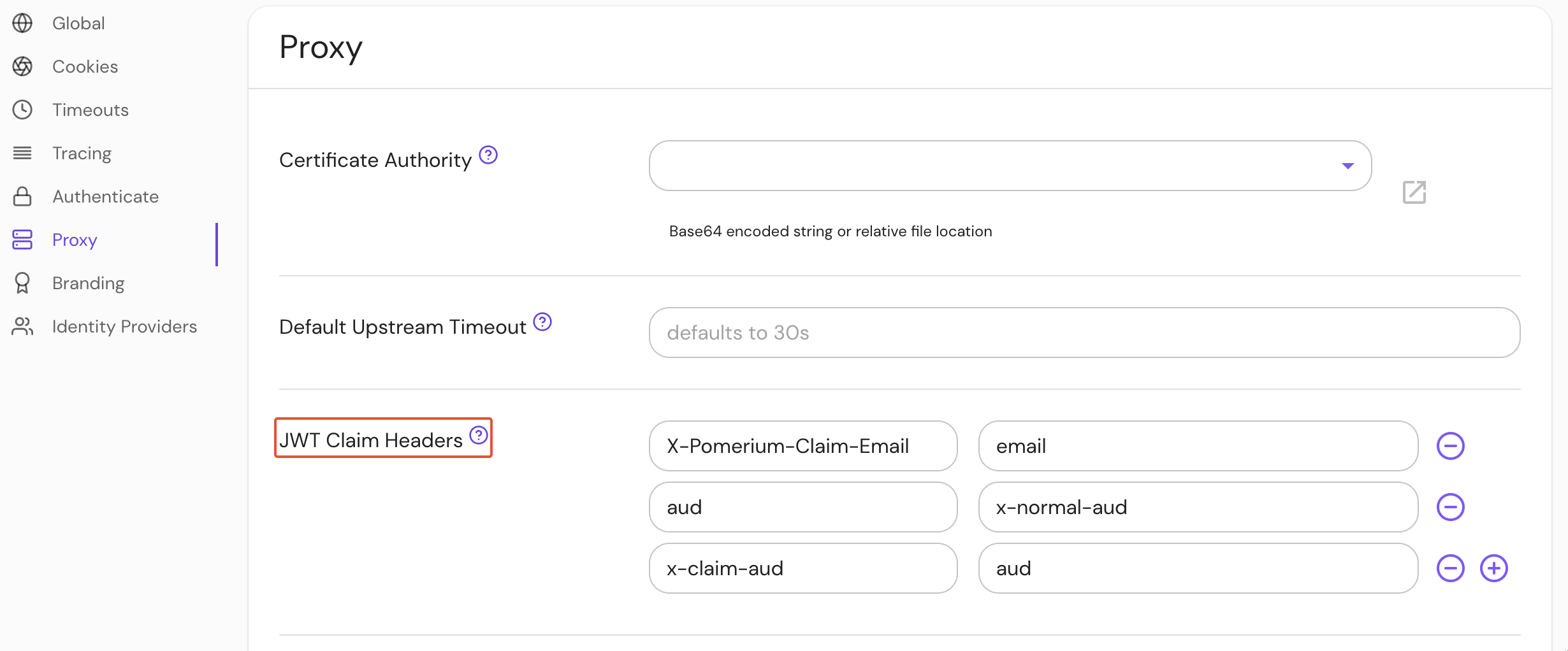Remove the x-claim-aud header row
This screenshot has height=651, width=1568.
[1451, 568]
